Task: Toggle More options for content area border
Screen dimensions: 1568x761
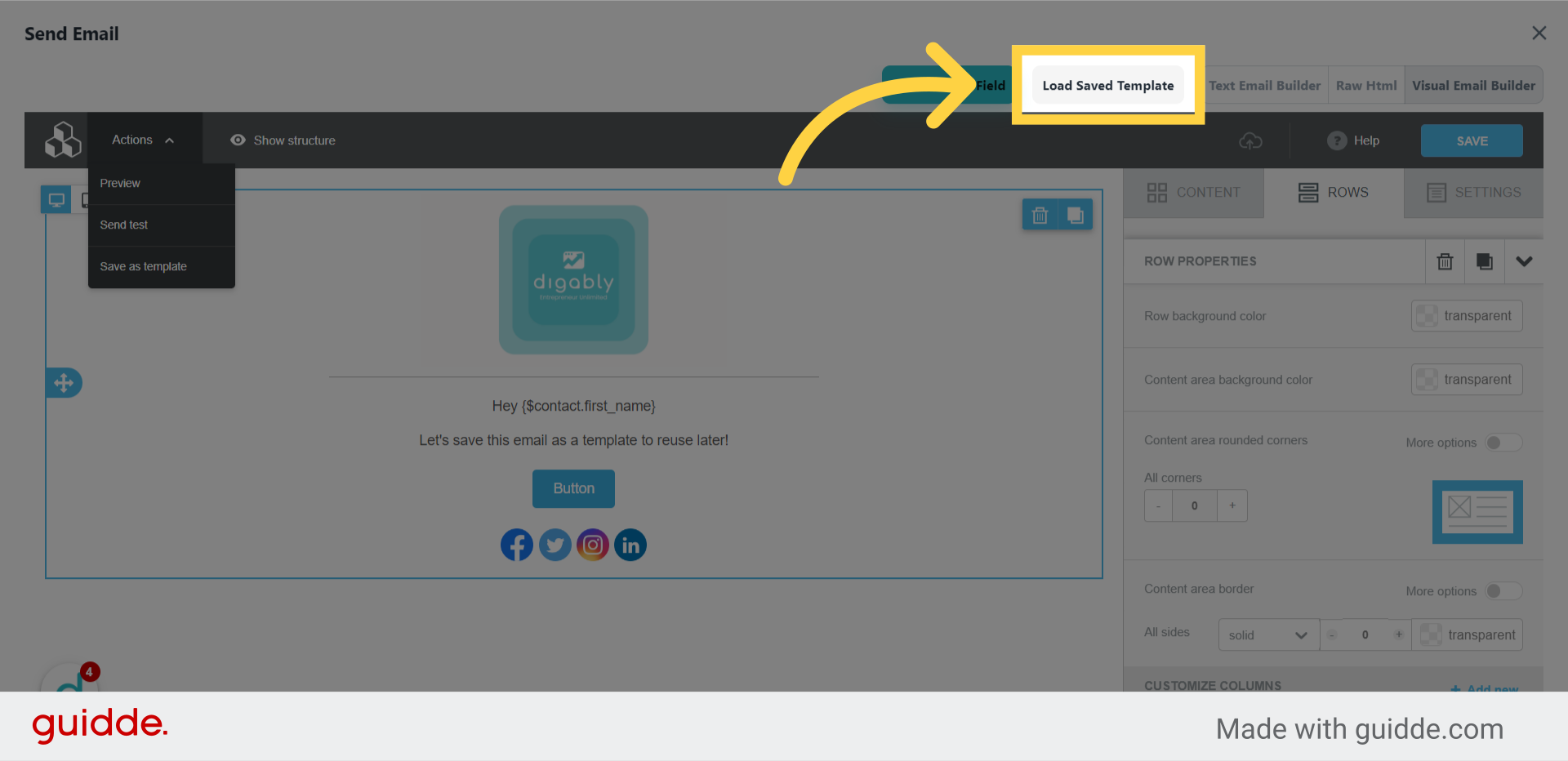Action: (1503, 591)
